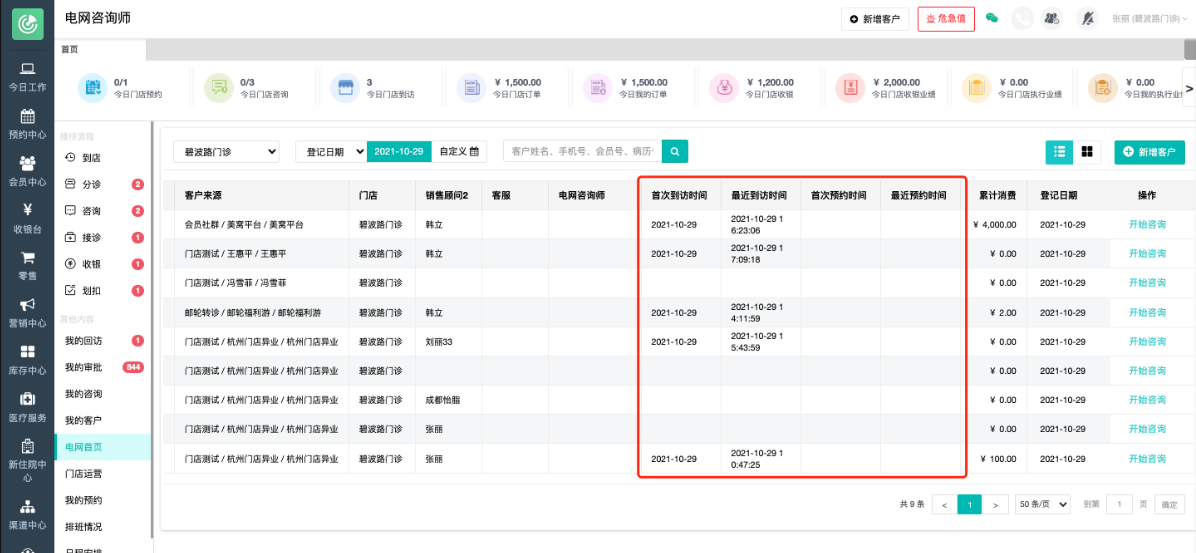Click the phone call icon in header
The height and width of the screenshot is (553, 1196).
(1022, 18)
